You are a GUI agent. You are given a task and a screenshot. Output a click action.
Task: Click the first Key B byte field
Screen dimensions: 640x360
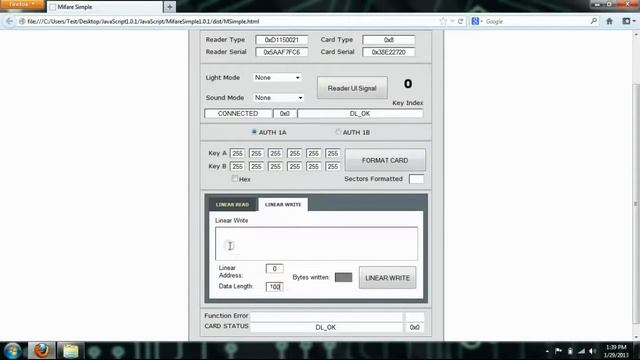tap(237, 166)
